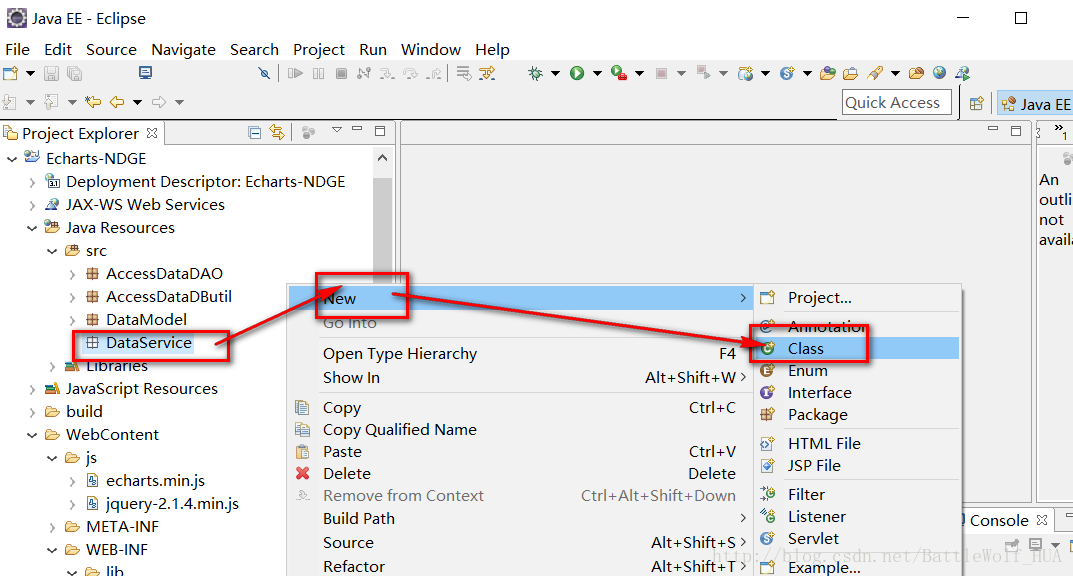Click the Step Return icon
Screen dimensions: 1073x576
[x=434, y=73]
